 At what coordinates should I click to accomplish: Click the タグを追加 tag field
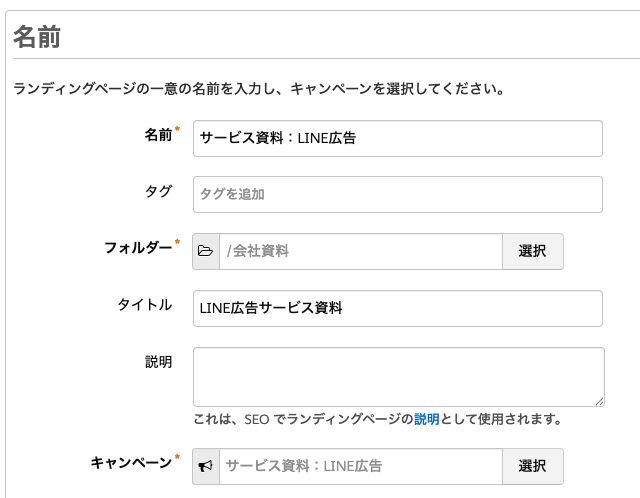[x=398, y=194]
